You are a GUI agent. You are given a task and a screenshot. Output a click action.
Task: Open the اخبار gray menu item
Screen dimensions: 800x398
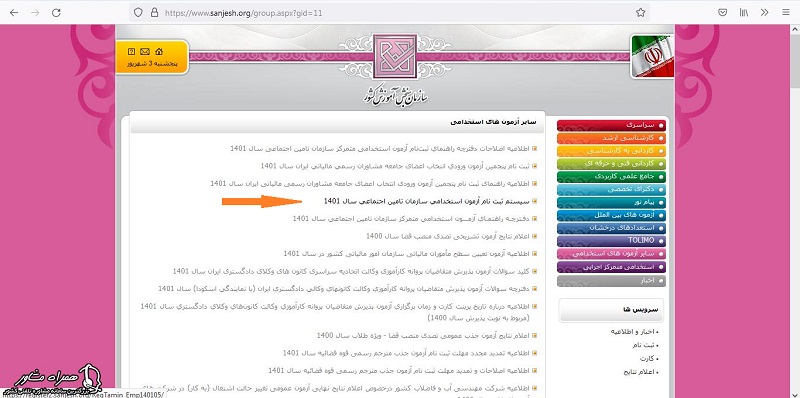(611, 281)
